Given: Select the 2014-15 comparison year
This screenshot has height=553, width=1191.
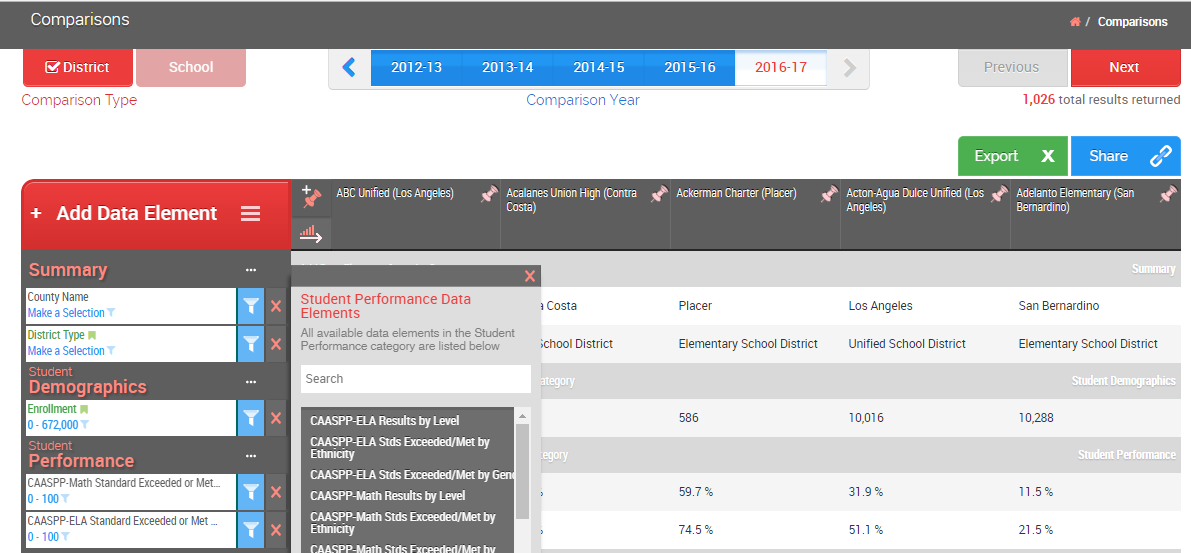Looking at the screenshot, I should point(598,67).
